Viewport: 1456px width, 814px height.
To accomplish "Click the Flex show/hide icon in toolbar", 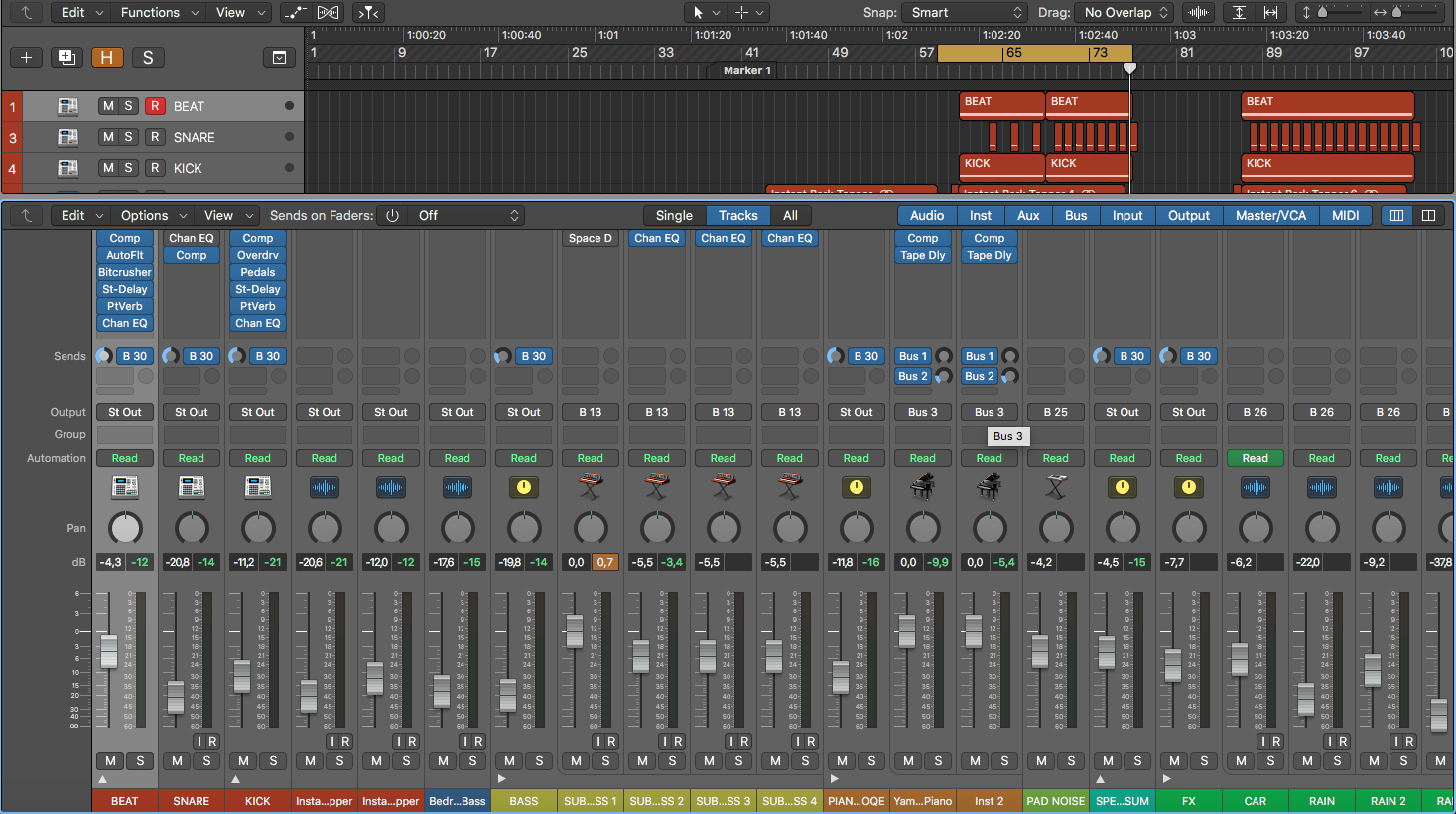I will click(328, 13).
